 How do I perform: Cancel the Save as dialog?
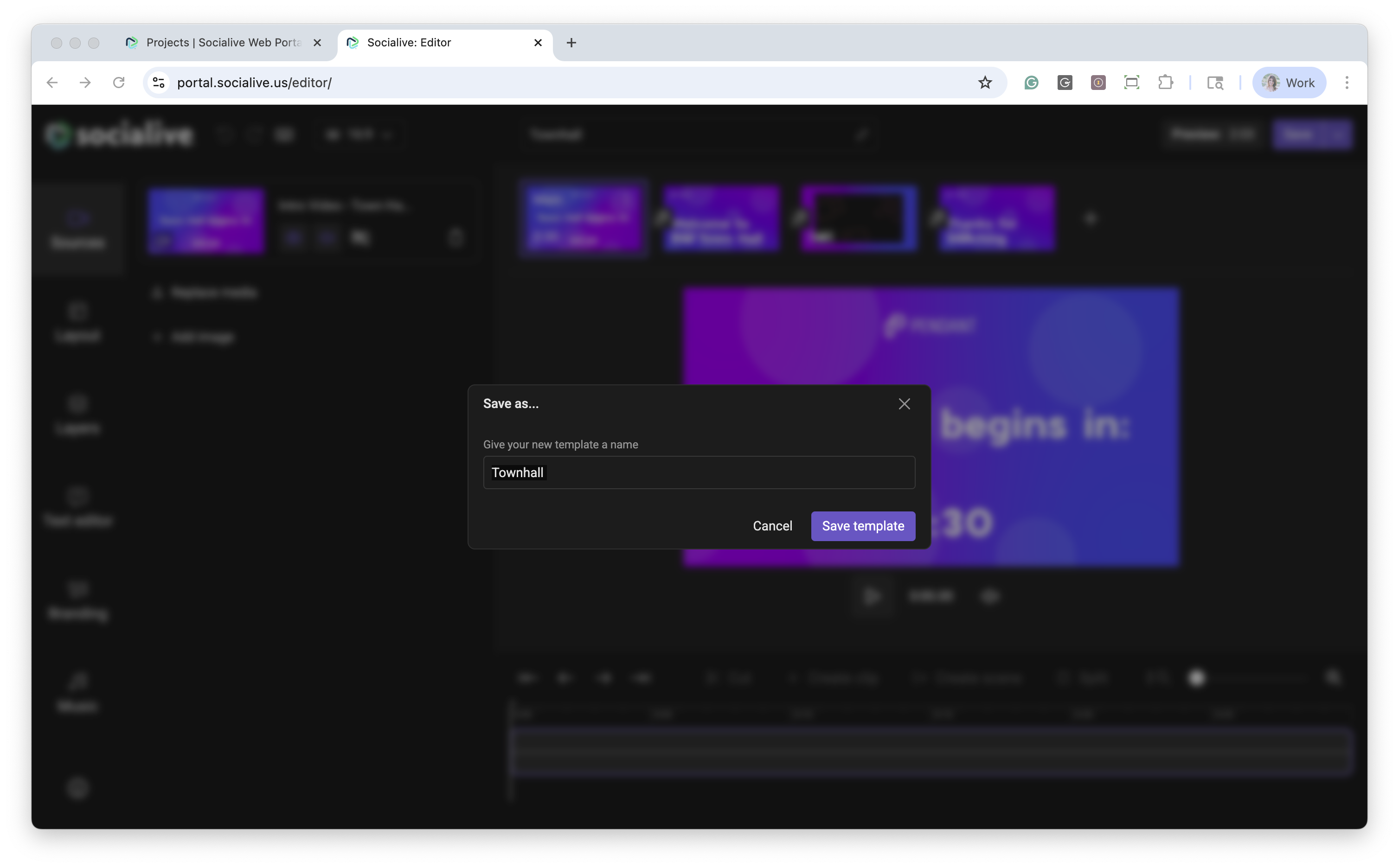click(772, 526)
